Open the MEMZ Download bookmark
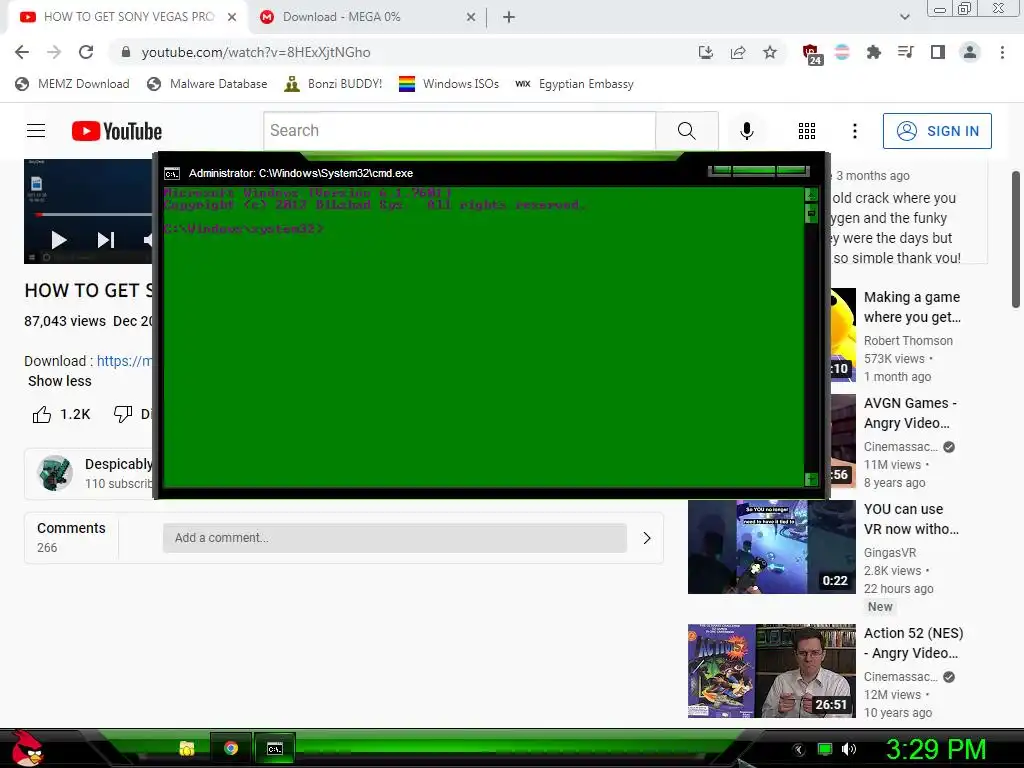Screen dimensions: 1024x768 point(72,84)
